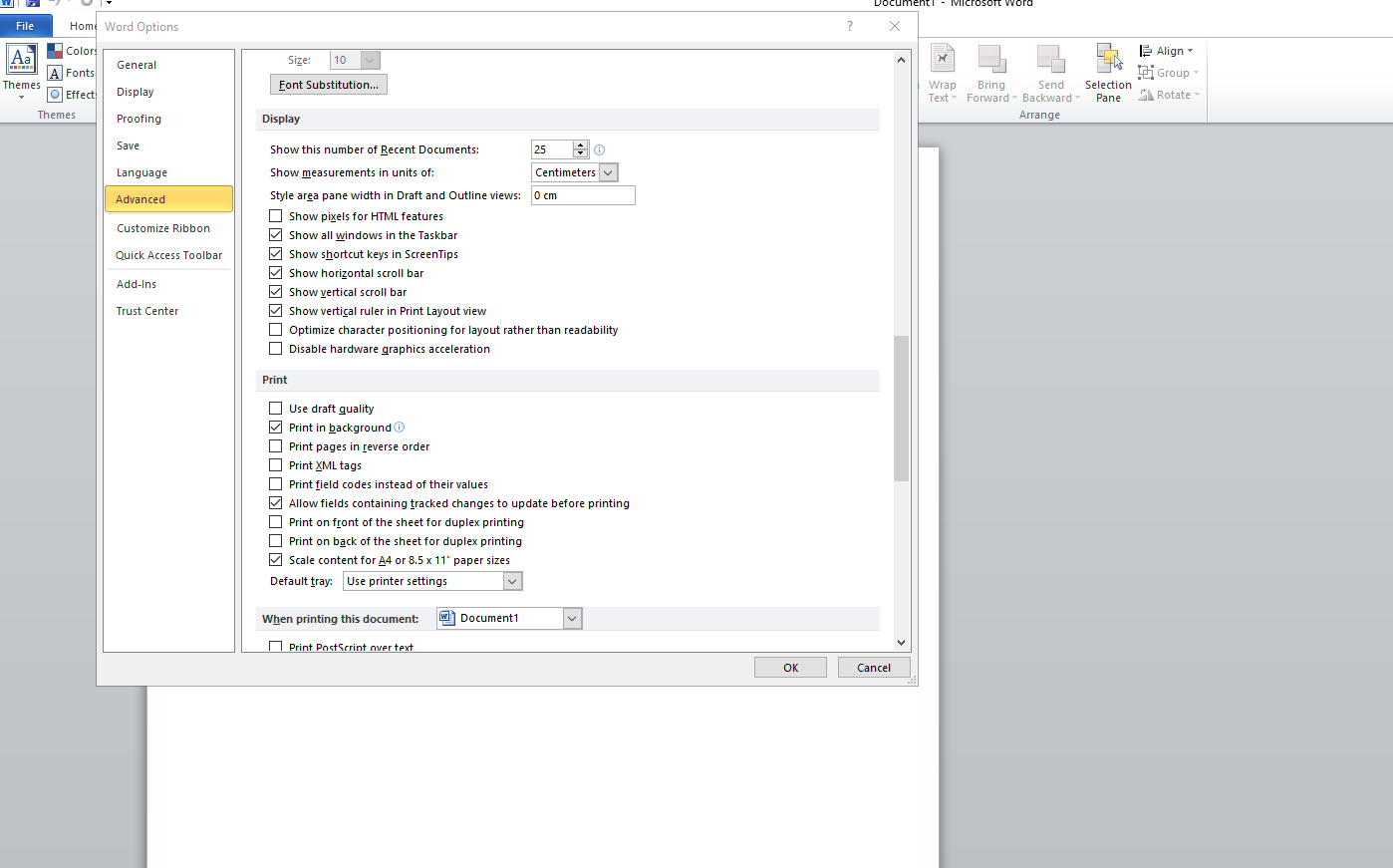
Task: Uncheck Print in background
Action: (x=276, y=428)
